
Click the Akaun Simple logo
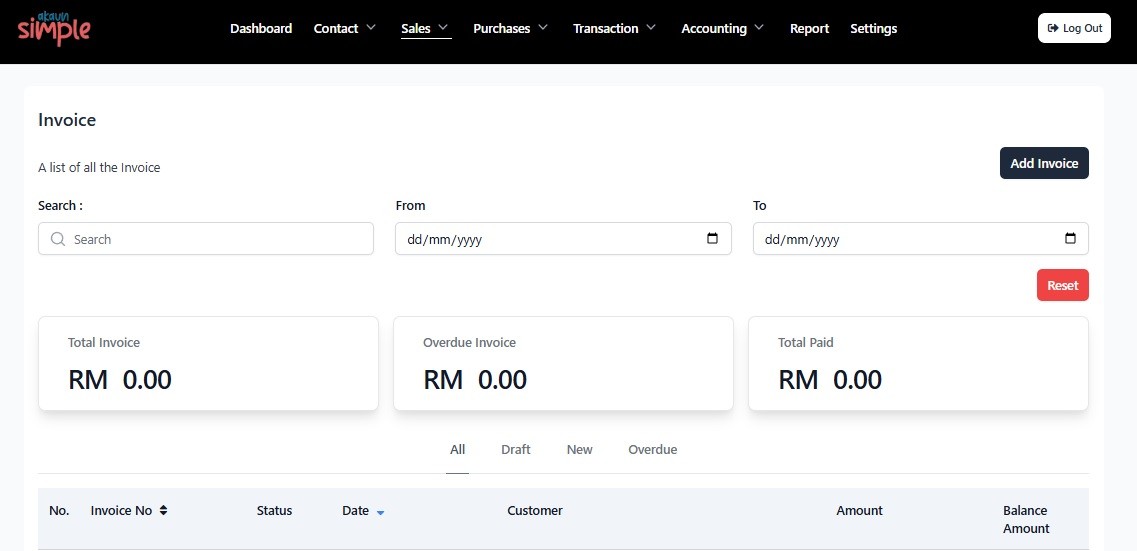click(54, 28)
